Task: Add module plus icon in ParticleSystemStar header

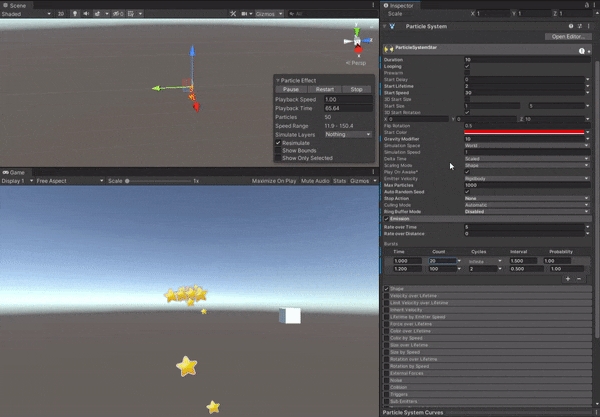Action: pyautogui.click(x=589, y=51)
